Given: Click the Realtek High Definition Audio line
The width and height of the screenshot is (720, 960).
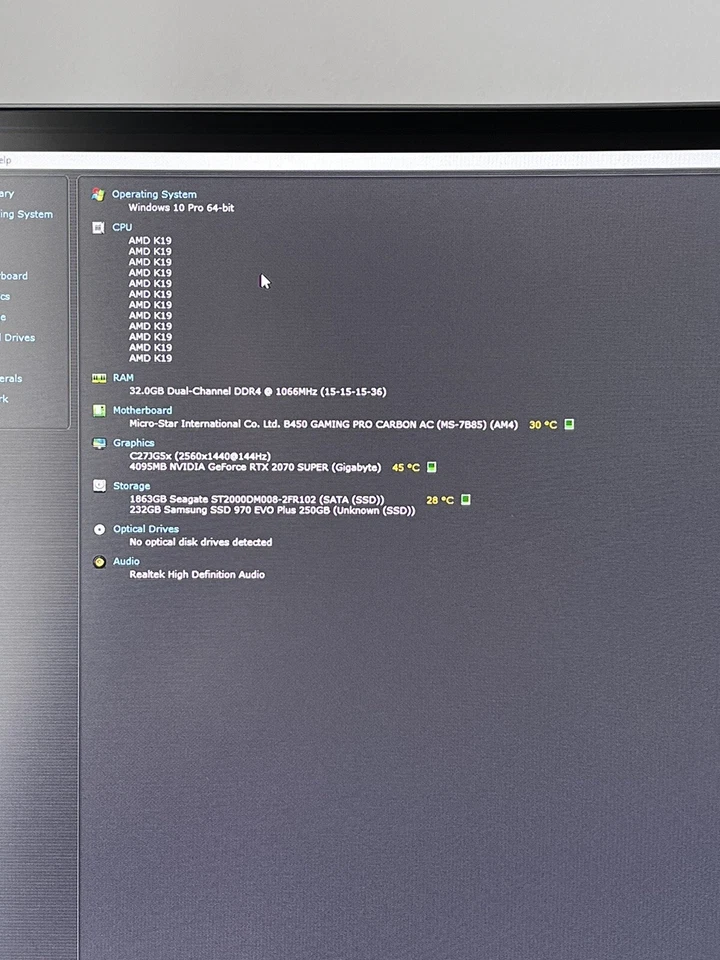Looking at the screenshot, I should pos(197,575).
